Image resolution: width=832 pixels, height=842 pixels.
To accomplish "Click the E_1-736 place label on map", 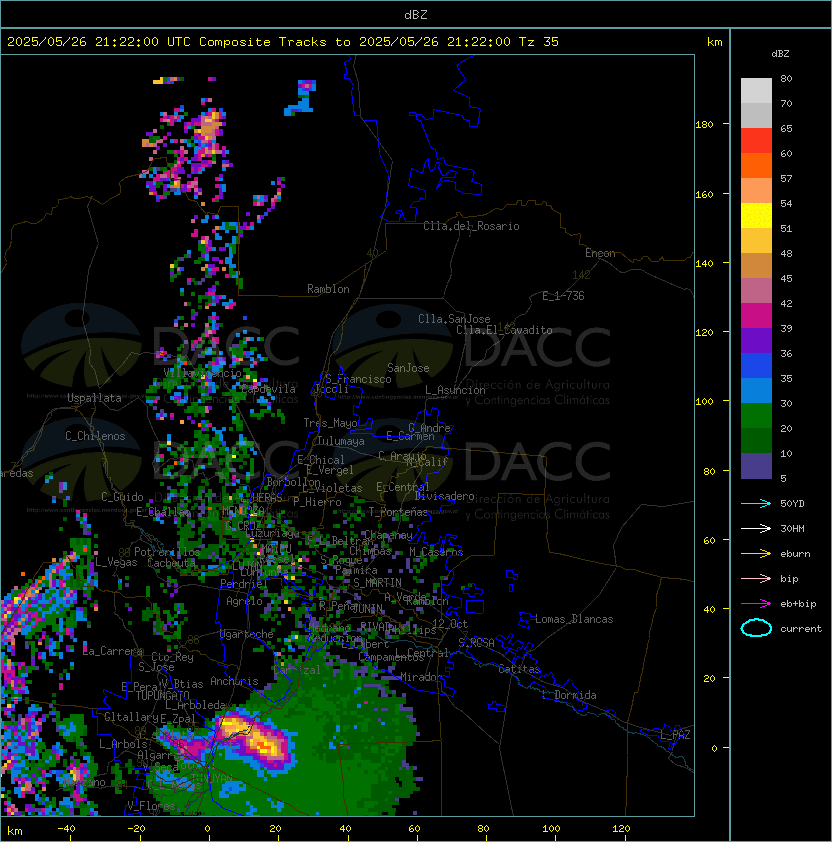I will pyautogui.click(x=563, y=296).
